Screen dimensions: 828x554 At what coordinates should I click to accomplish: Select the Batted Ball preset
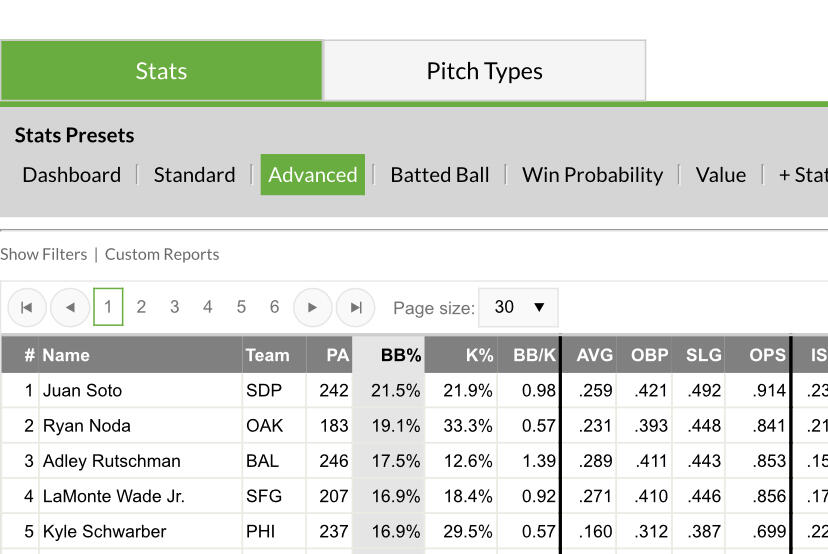(x=439, y=175)
